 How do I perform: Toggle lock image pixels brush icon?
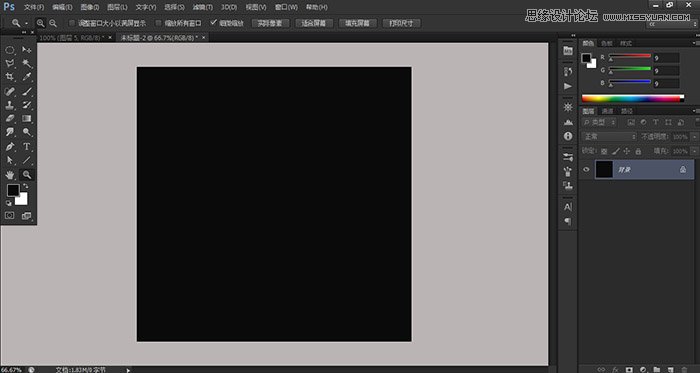coord(616,151)
